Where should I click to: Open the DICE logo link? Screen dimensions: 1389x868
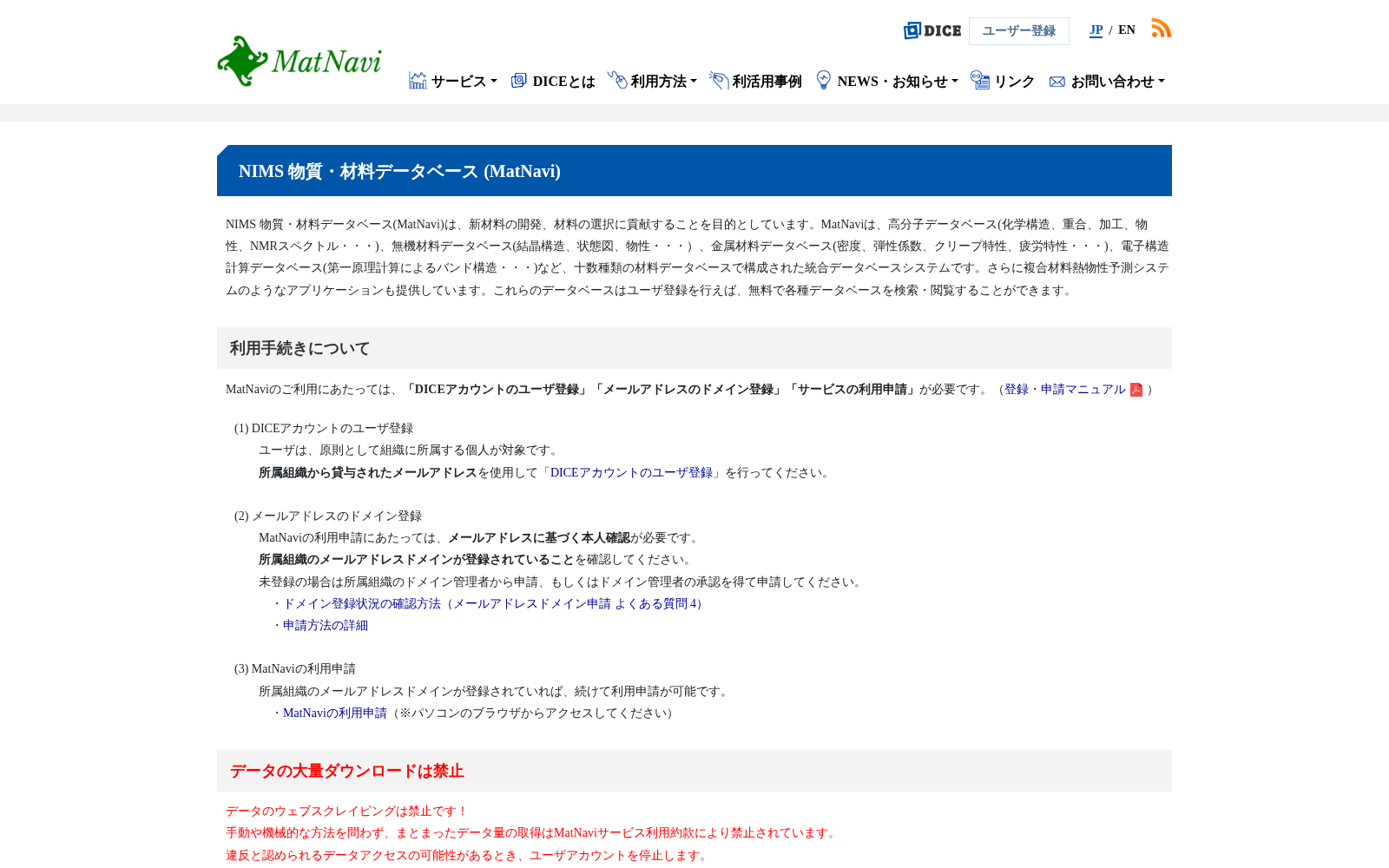tap(932, 30)
